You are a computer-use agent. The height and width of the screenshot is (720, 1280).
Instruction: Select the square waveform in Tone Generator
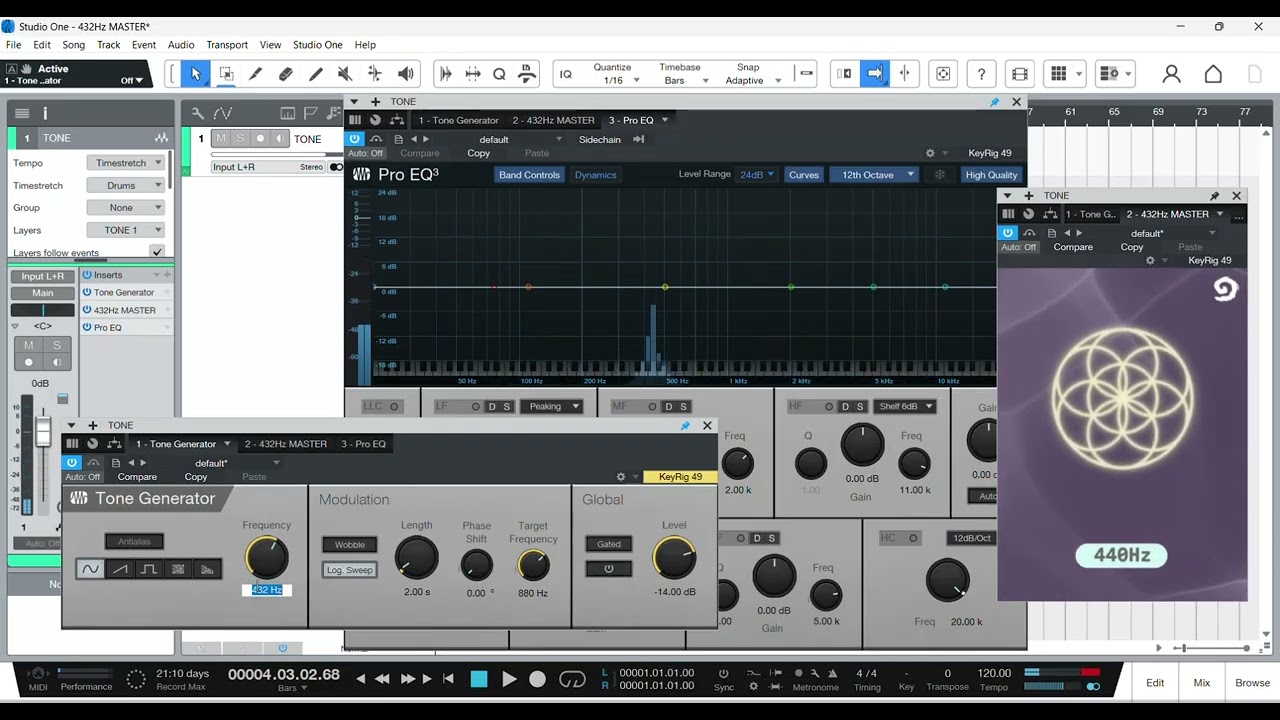(149, 569)
